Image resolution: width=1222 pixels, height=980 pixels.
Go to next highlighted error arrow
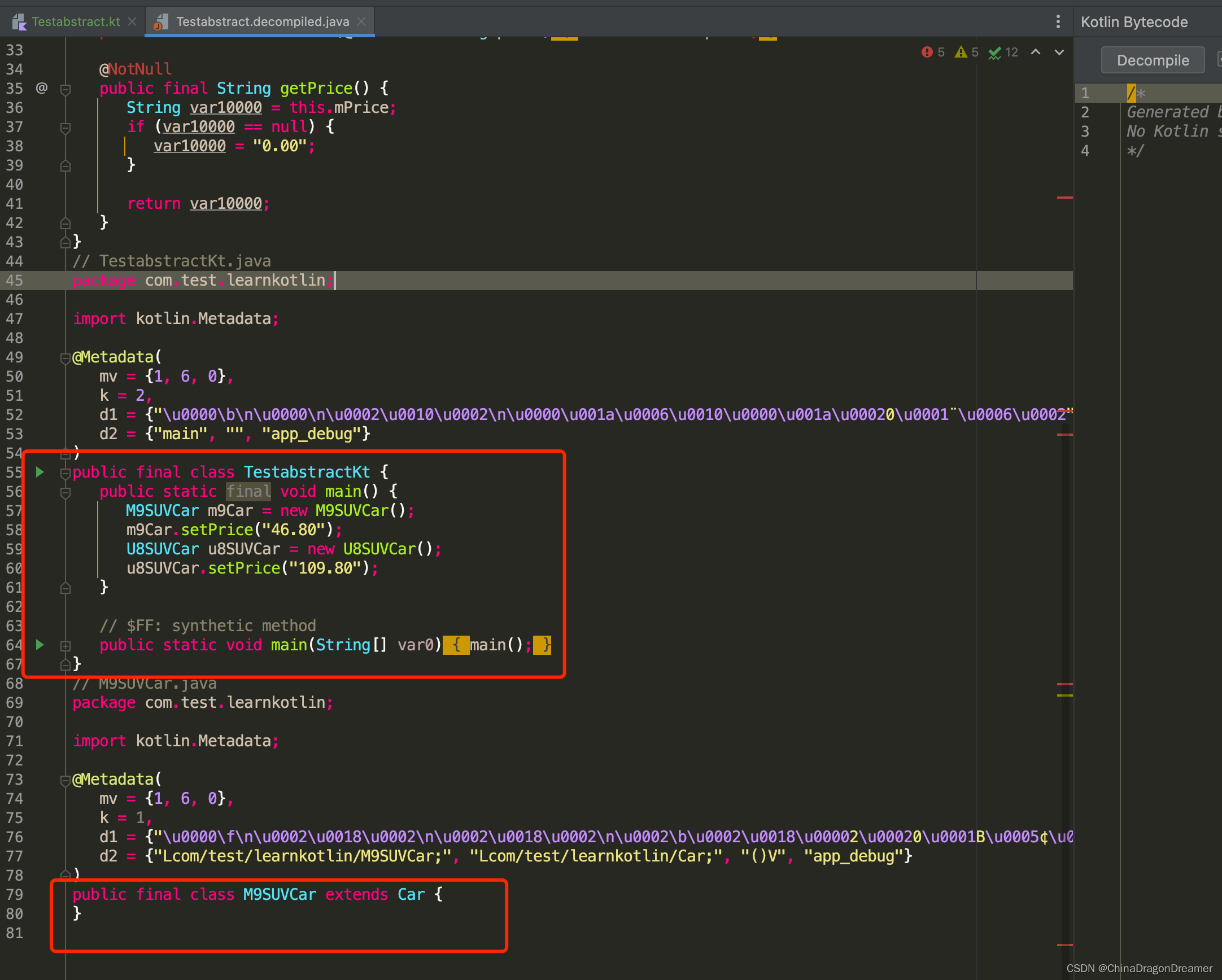pyautogui.click(x=1059, y=52)
